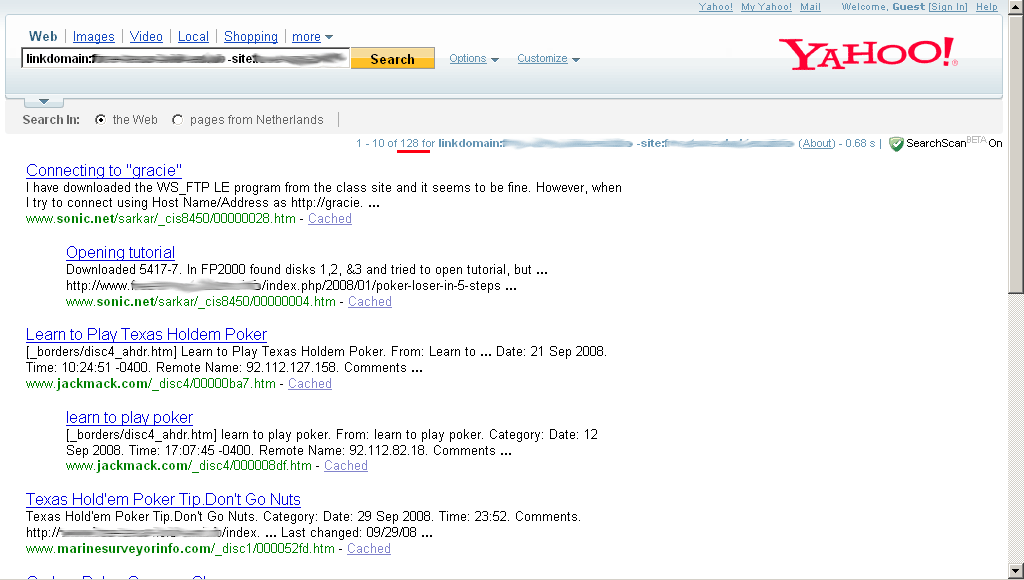Expand the Customize dropdown
This screenshot has width=1024, height=580.
549,58
